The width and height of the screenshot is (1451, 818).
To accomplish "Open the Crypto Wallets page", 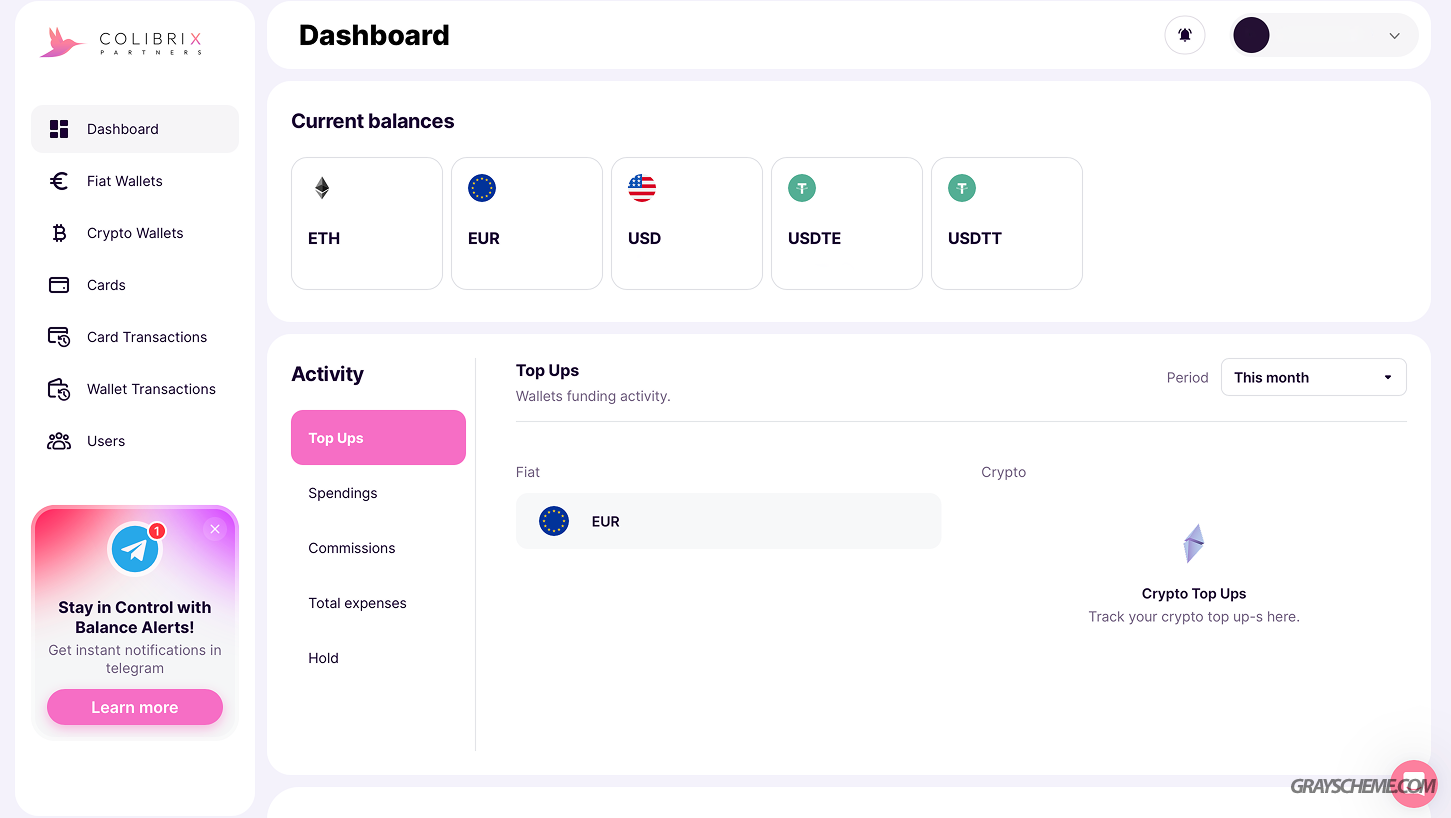I will point(135,233).
